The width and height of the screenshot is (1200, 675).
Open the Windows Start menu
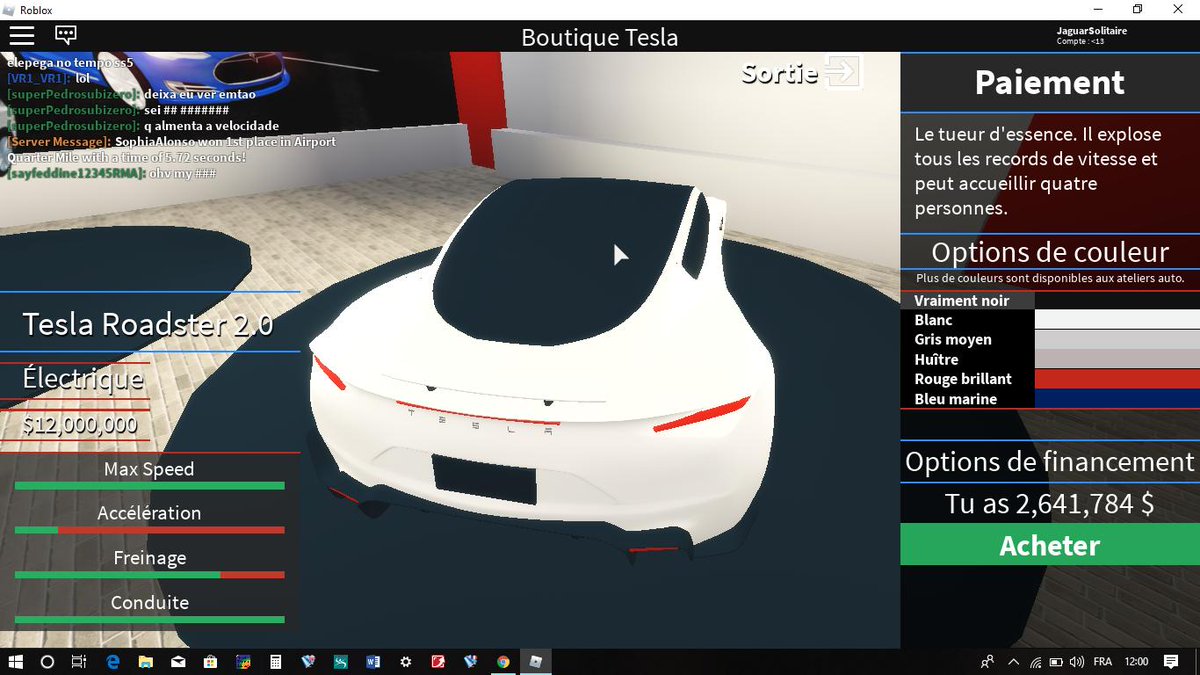(16, 662)
